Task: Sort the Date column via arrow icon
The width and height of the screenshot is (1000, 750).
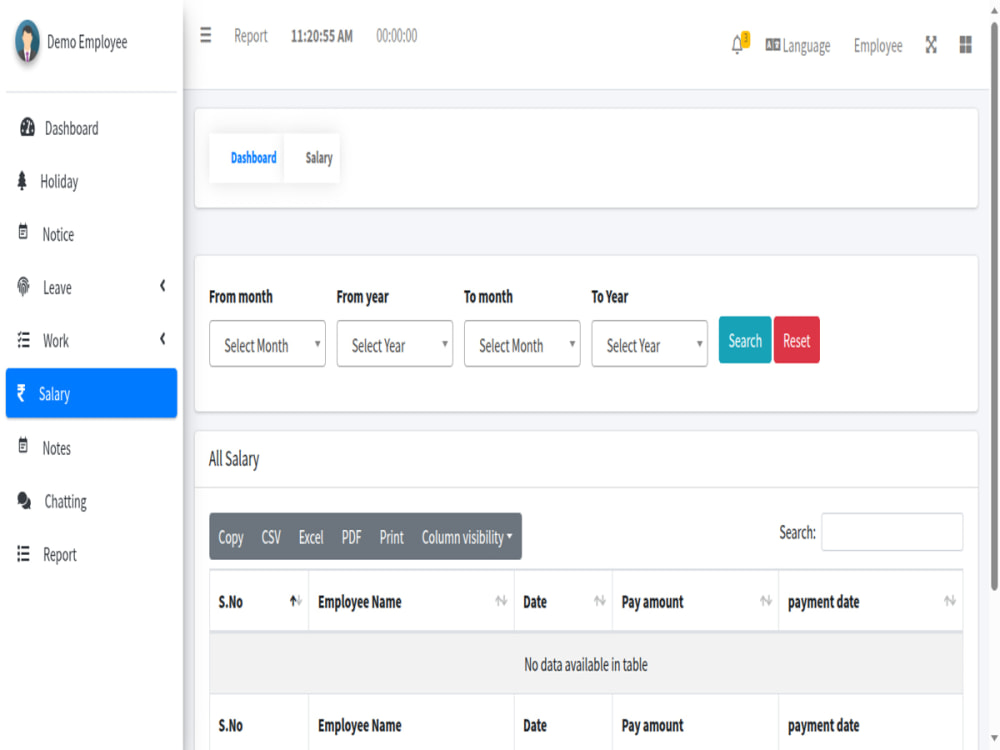Action: coord(599,601)
